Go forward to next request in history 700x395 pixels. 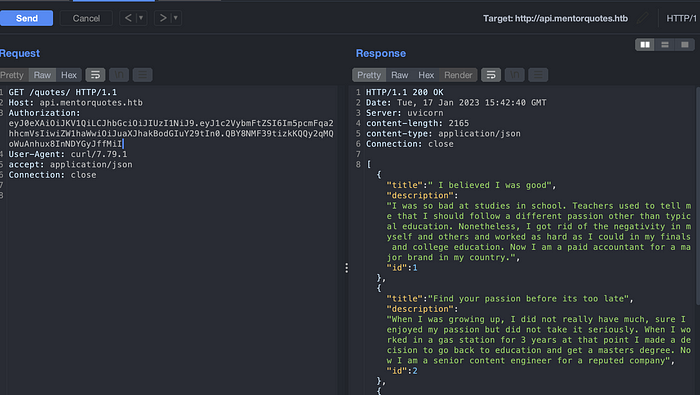[x=163, y=18]
